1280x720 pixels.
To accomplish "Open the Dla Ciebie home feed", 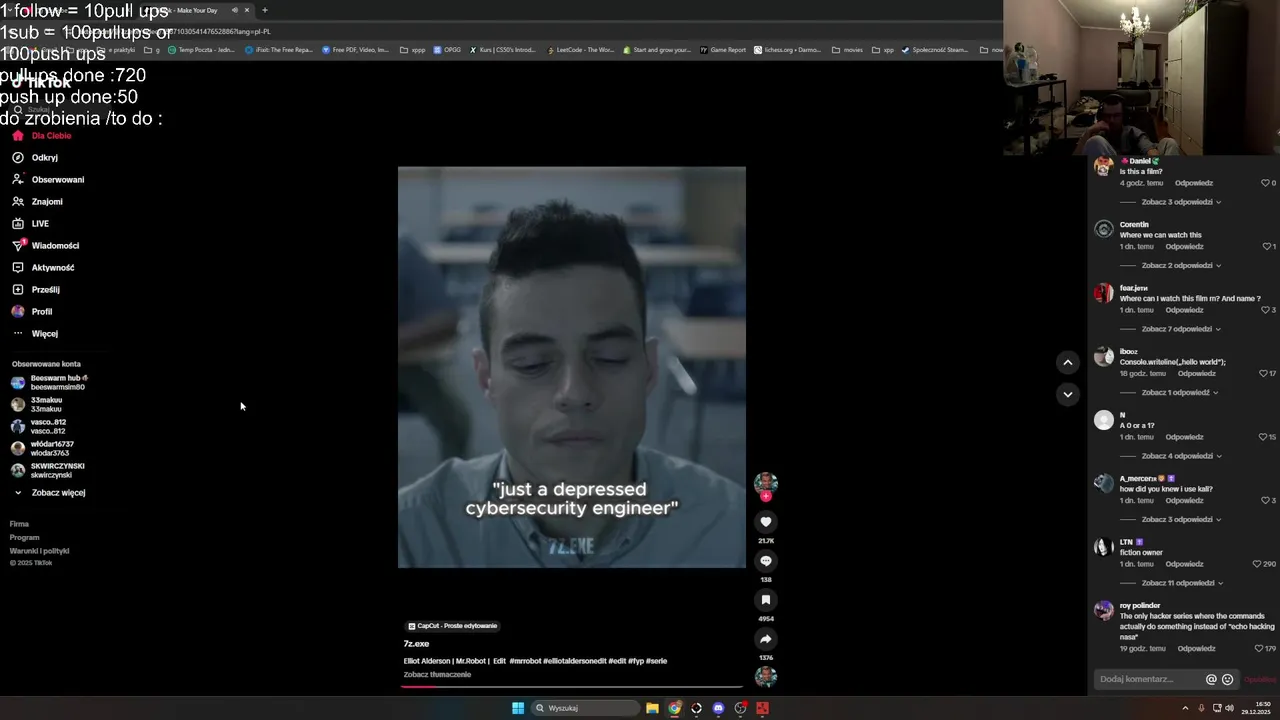I will (x=42, y=136).
